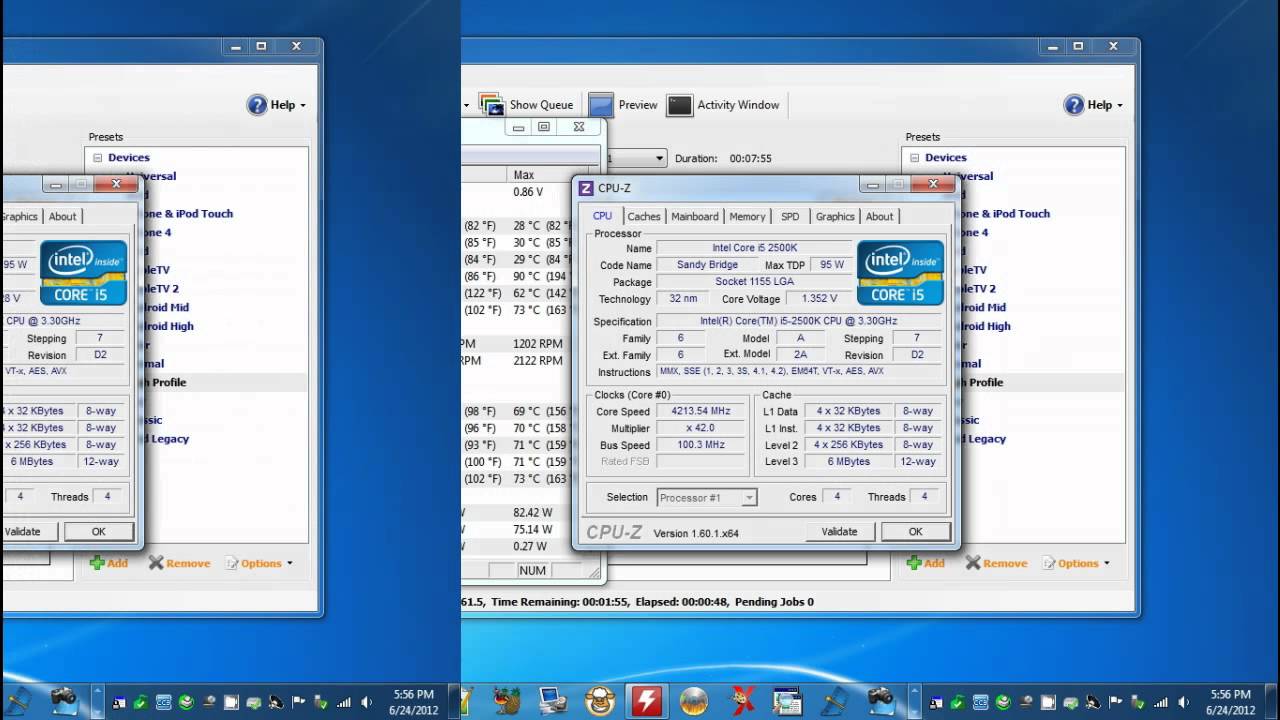Open the Graphics tab in the full CPU-Z window
Viewport: 1280px width, 720px height.
point(835,216)
